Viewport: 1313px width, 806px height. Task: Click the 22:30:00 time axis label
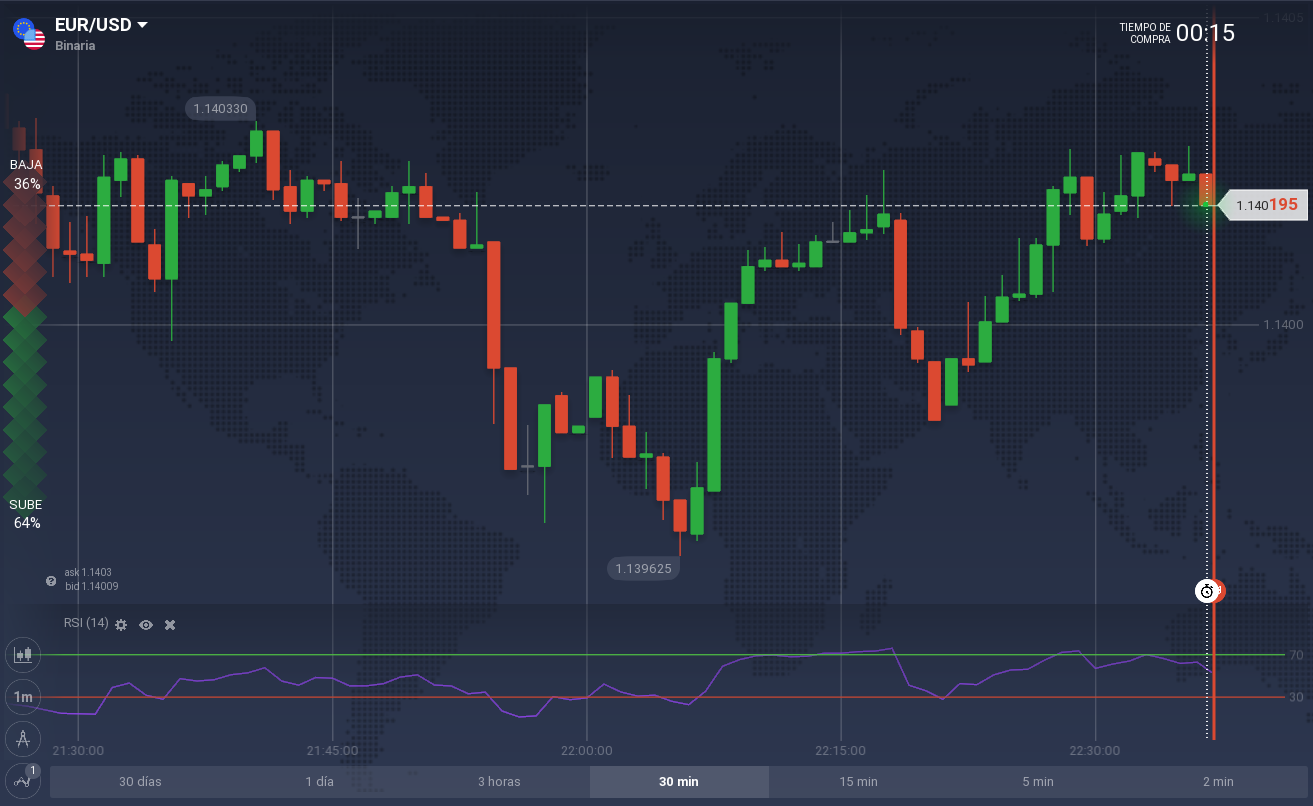point(1095,750)
